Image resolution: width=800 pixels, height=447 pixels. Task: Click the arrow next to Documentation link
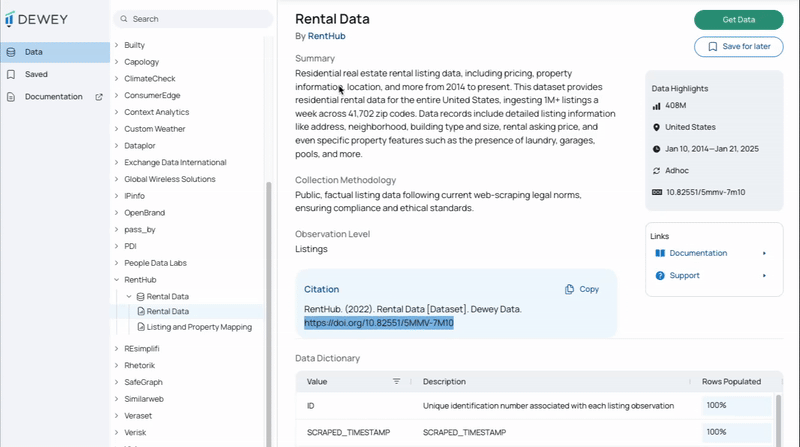coord(764,253)
